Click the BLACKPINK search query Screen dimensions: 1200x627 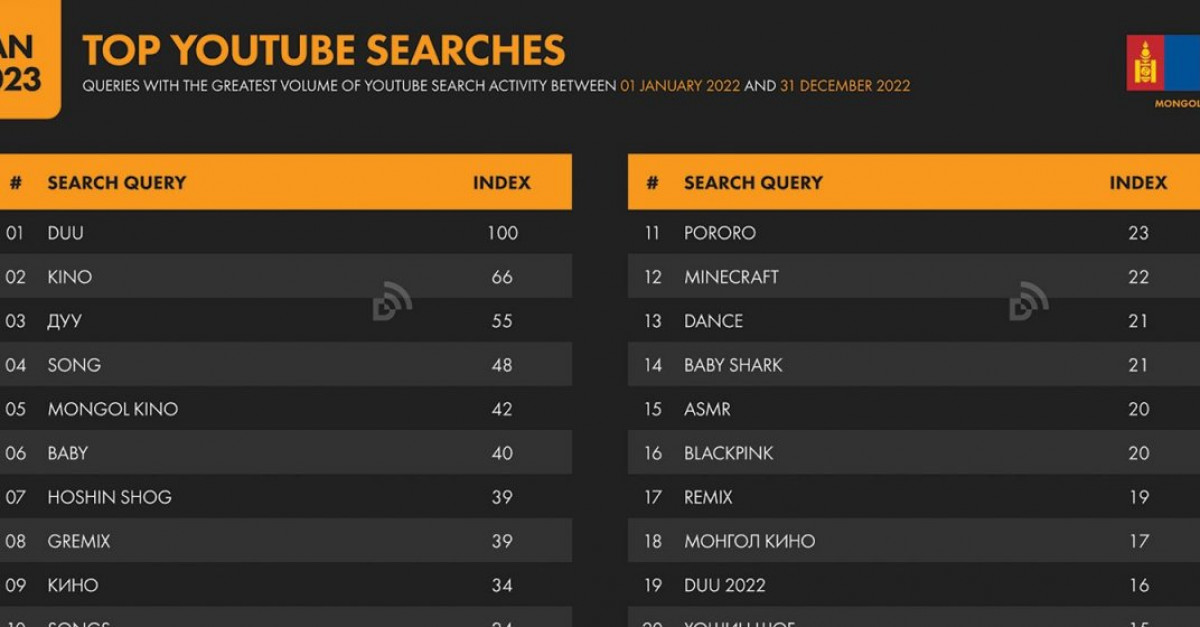pyautogui.click(x=729, y=453)
